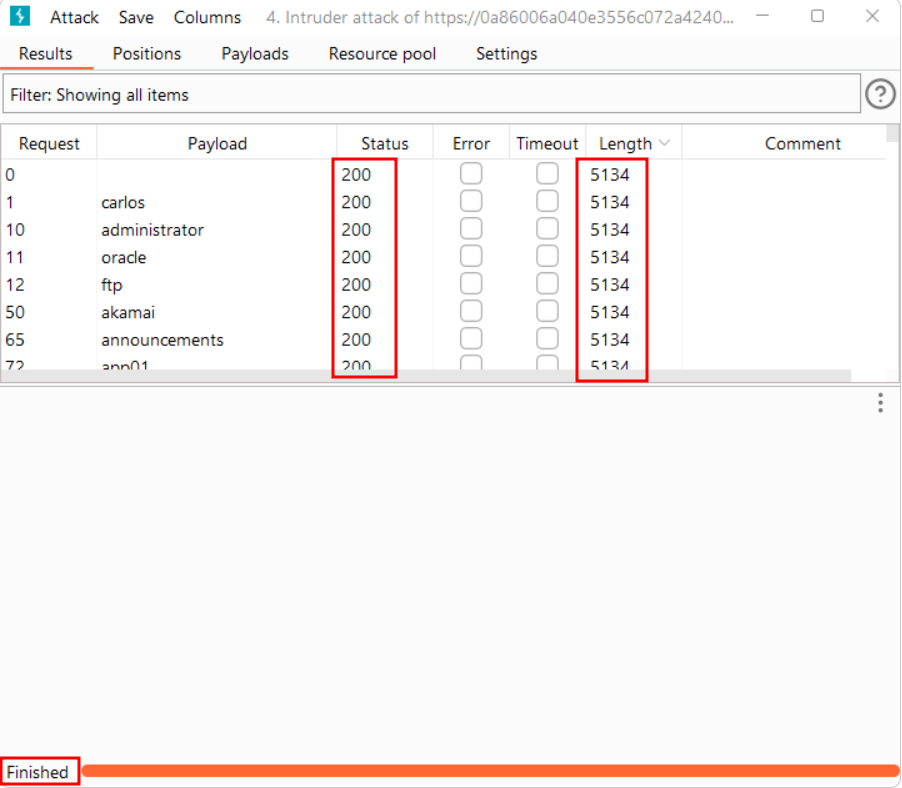Select the carlos payload row
This screenshot has height=788, width=902.
pyautogui.click(x=443, y=202)
